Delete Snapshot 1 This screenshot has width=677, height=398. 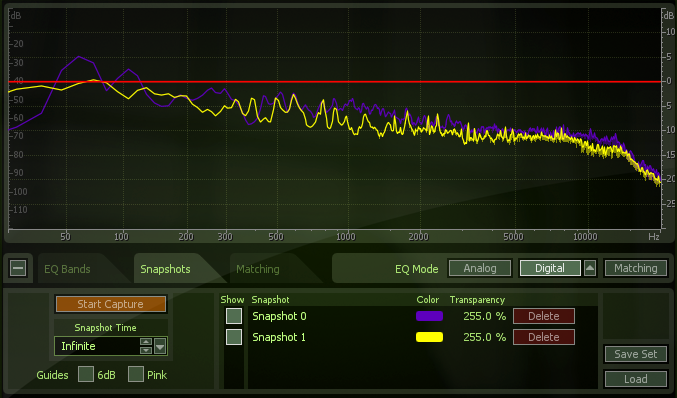(x=544, y=337)
